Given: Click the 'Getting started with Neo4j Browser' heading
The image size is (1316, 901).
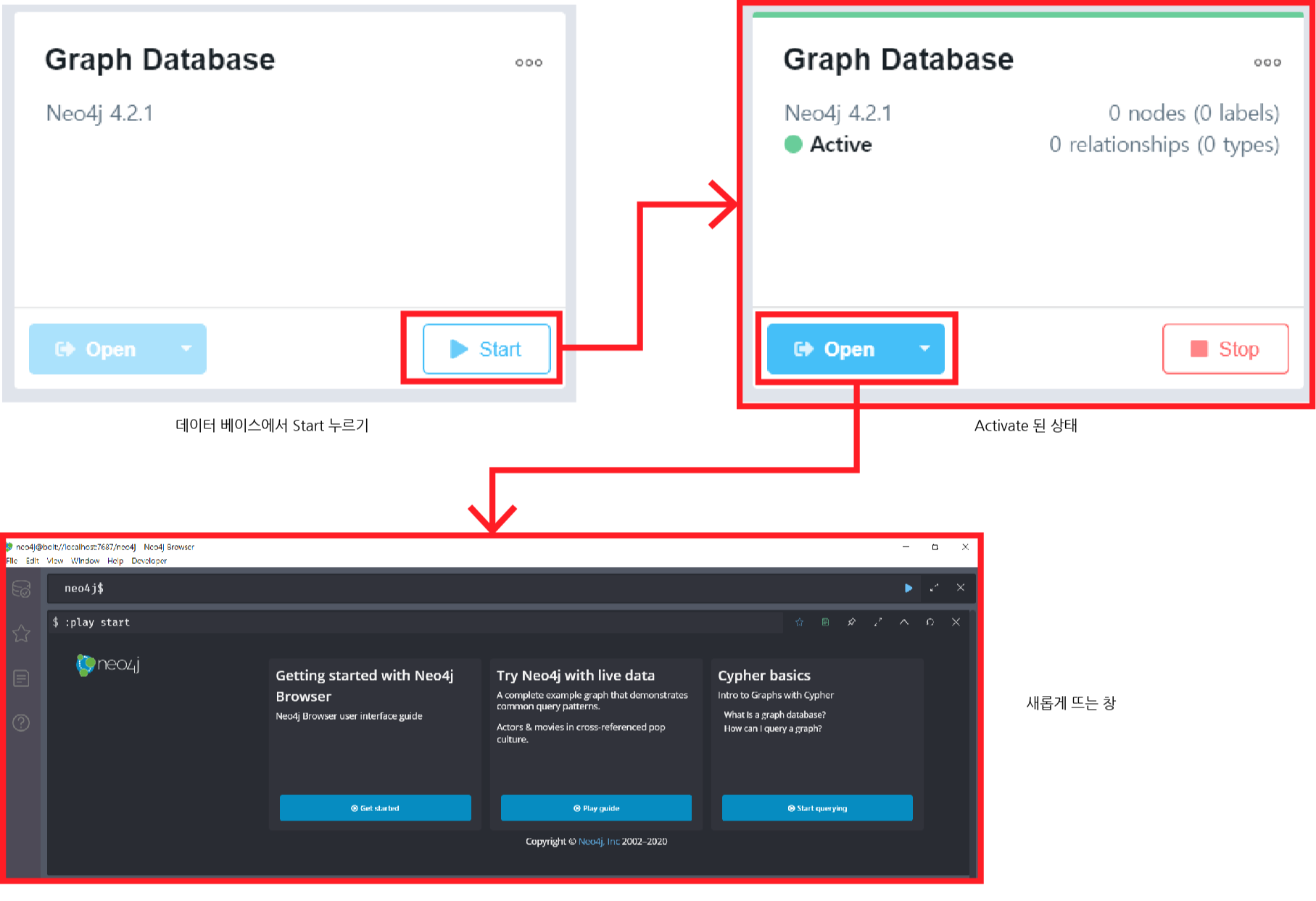Looking at the screenshot, I should [365, 686].
